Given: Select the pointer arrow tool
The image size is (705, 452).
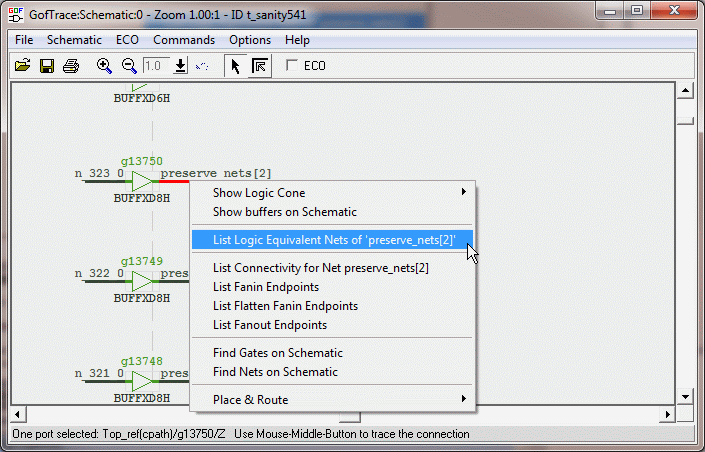Looking at the screenshot, I should [235, 66].
